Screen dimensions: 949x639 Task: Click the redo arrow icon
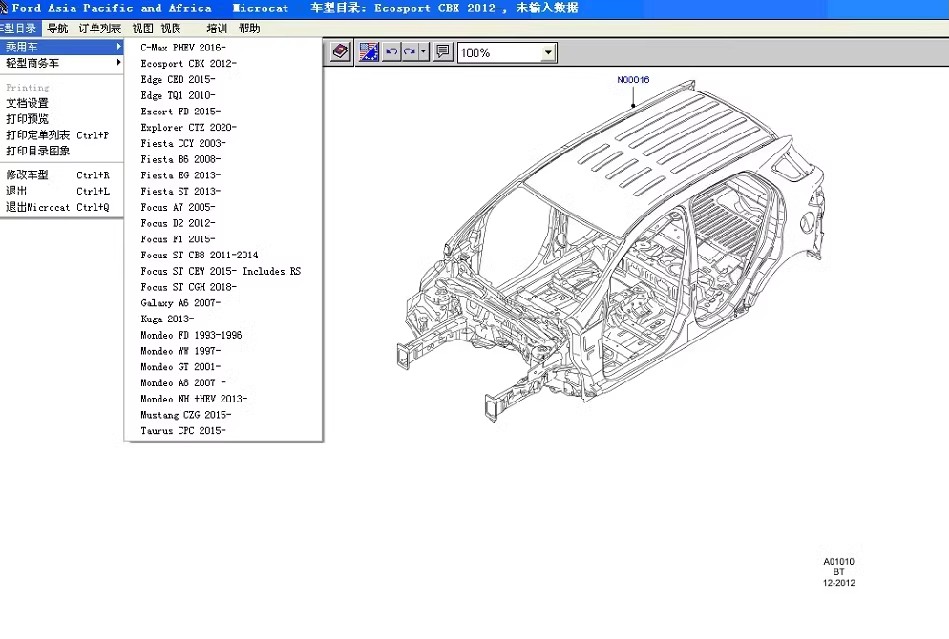[x=410, y=52]
